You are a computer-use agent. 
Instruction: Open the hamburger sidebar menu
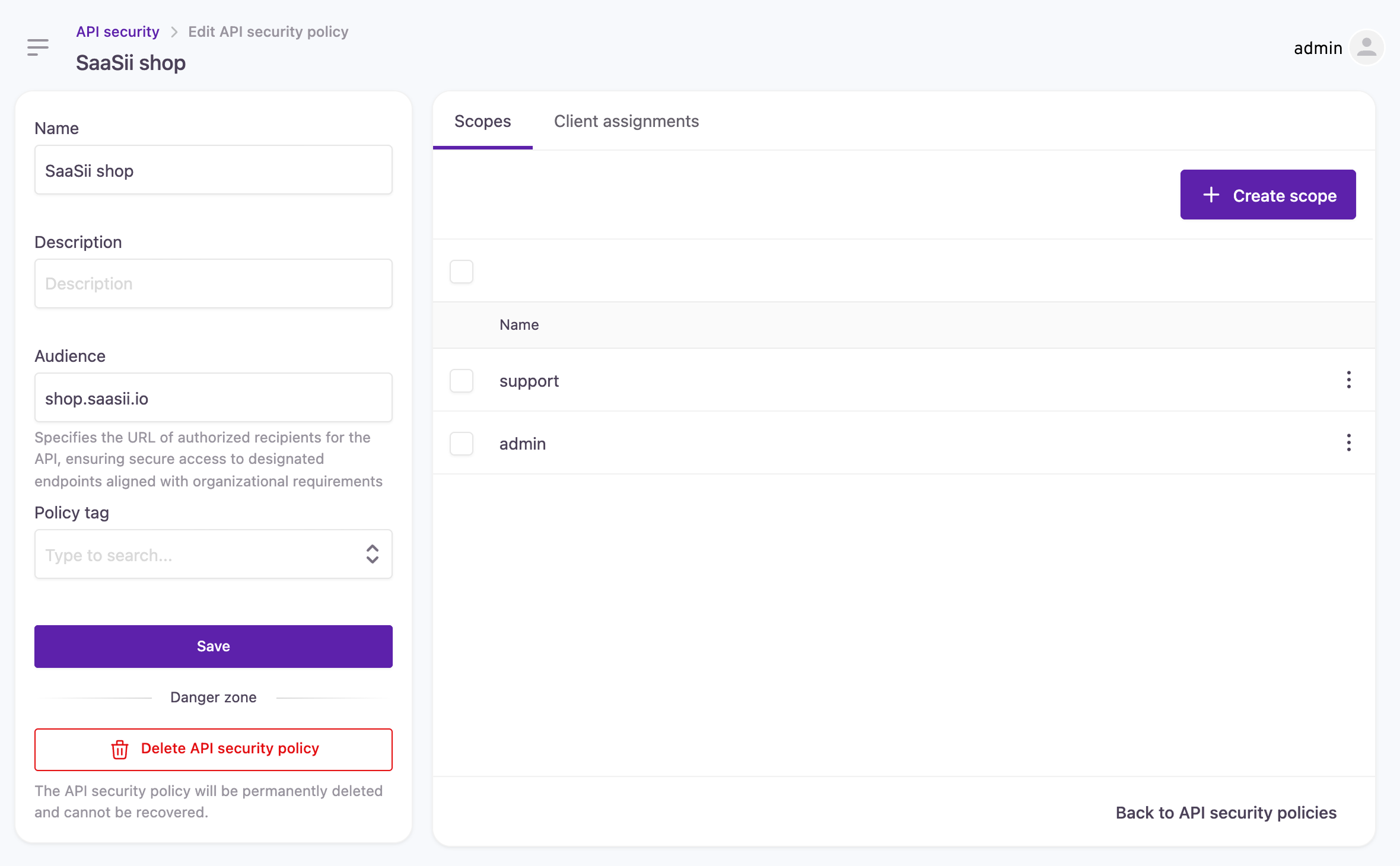click(38, 47)
